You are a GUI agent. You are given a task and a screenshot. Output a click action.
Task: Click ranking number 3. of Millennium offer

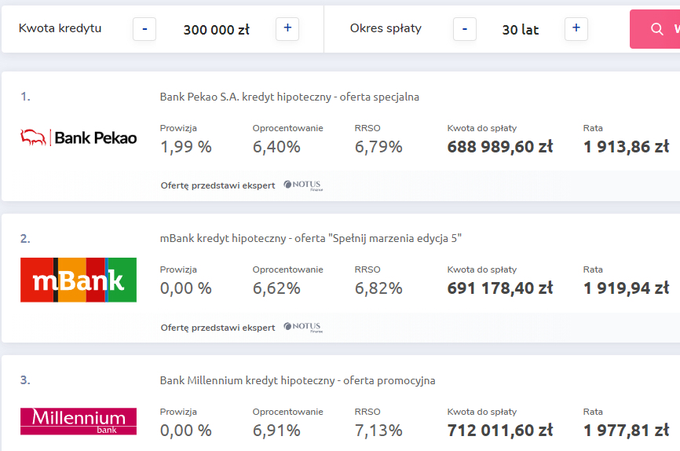click(25, 380)
